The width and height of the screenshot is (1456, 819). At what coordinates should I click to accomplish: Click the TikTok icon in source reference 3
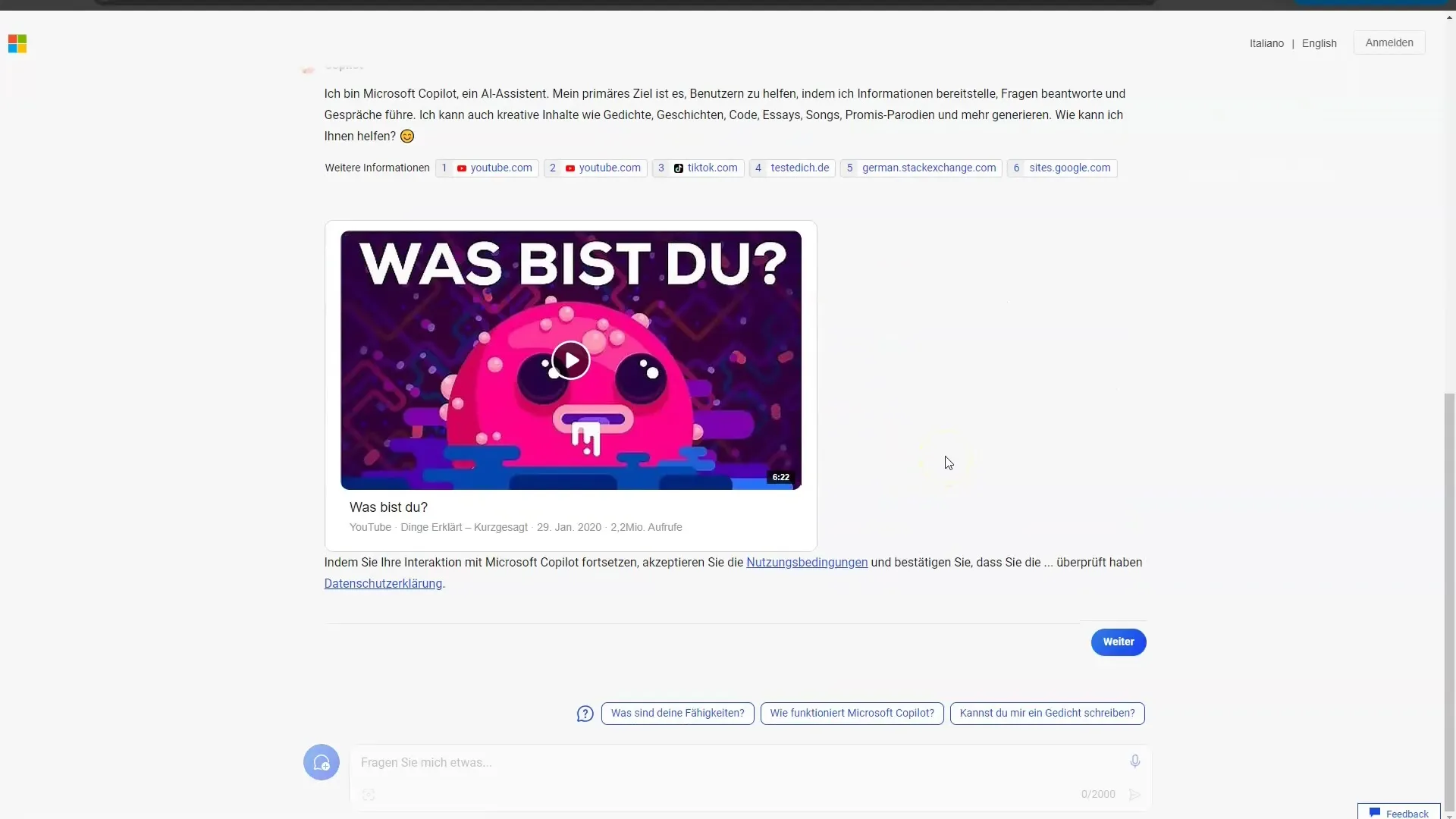[x=678, y=168]
